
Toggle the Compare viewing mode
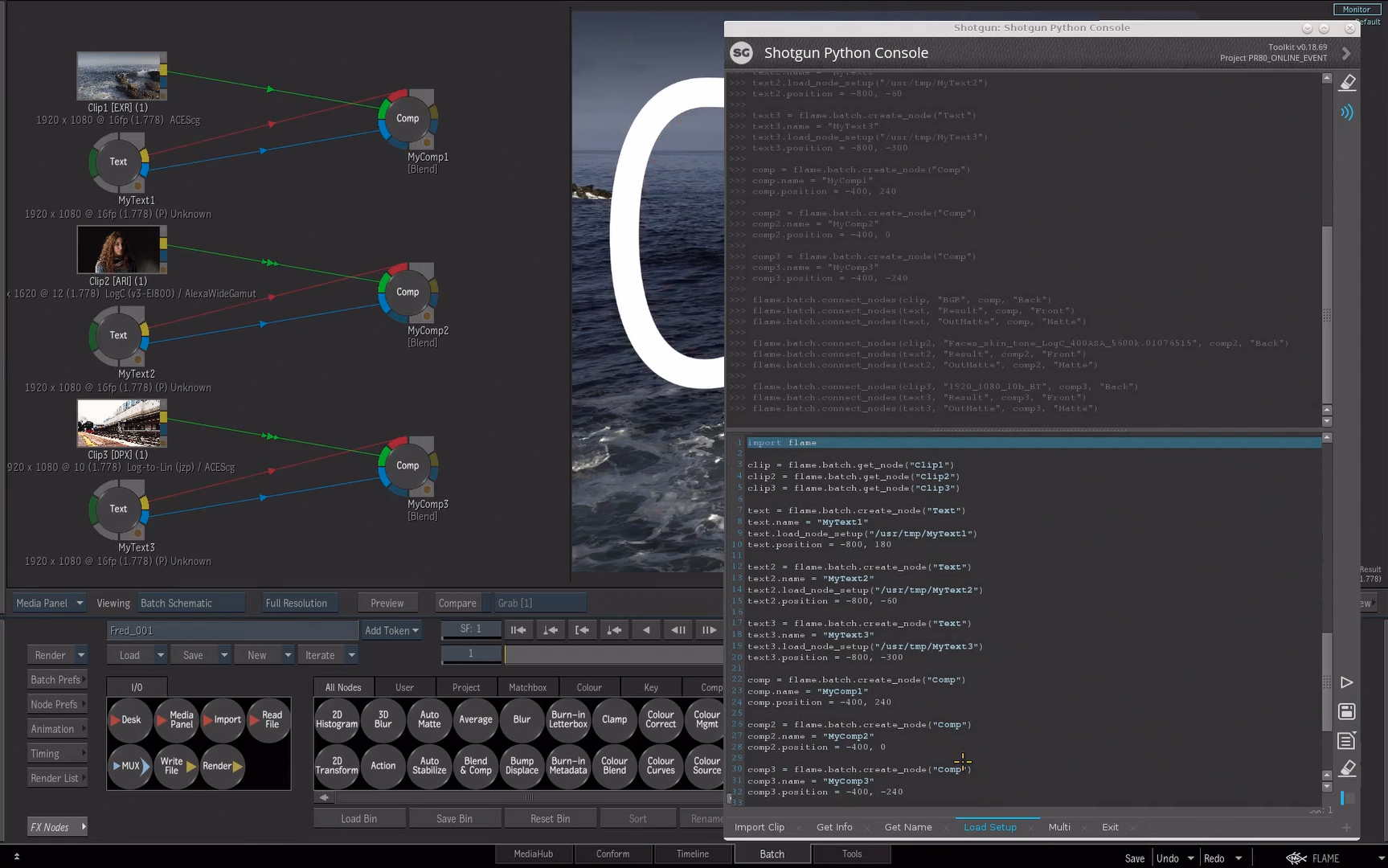tap(457, 603)
